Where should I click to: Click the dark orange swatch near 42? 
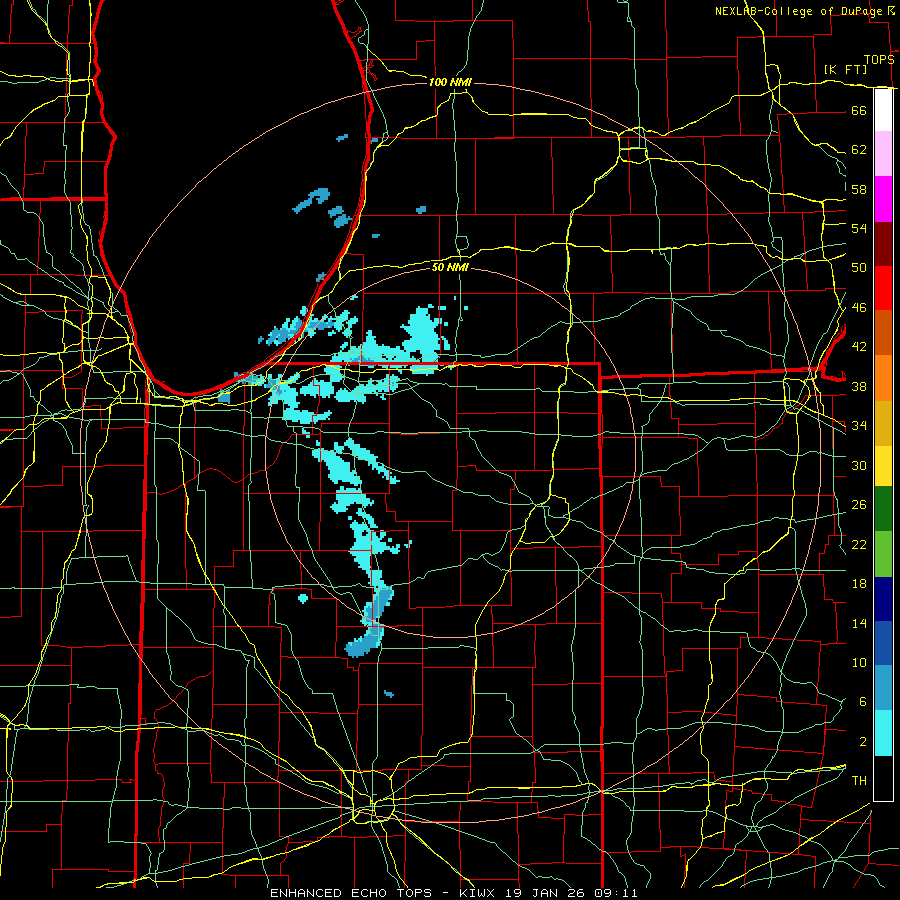point(883,333)
